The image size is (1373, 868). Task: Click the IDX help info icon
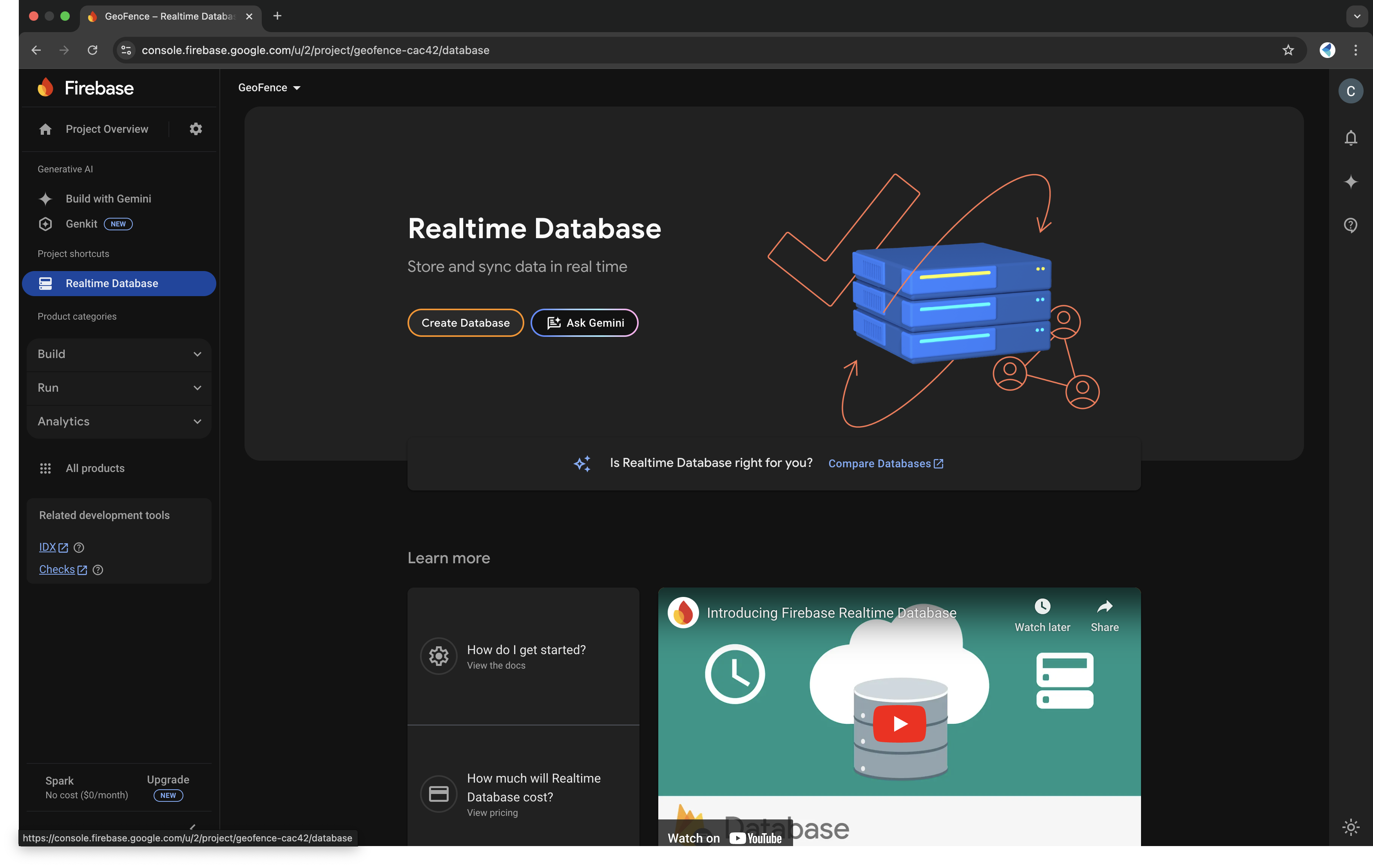(x=79, y=548)
